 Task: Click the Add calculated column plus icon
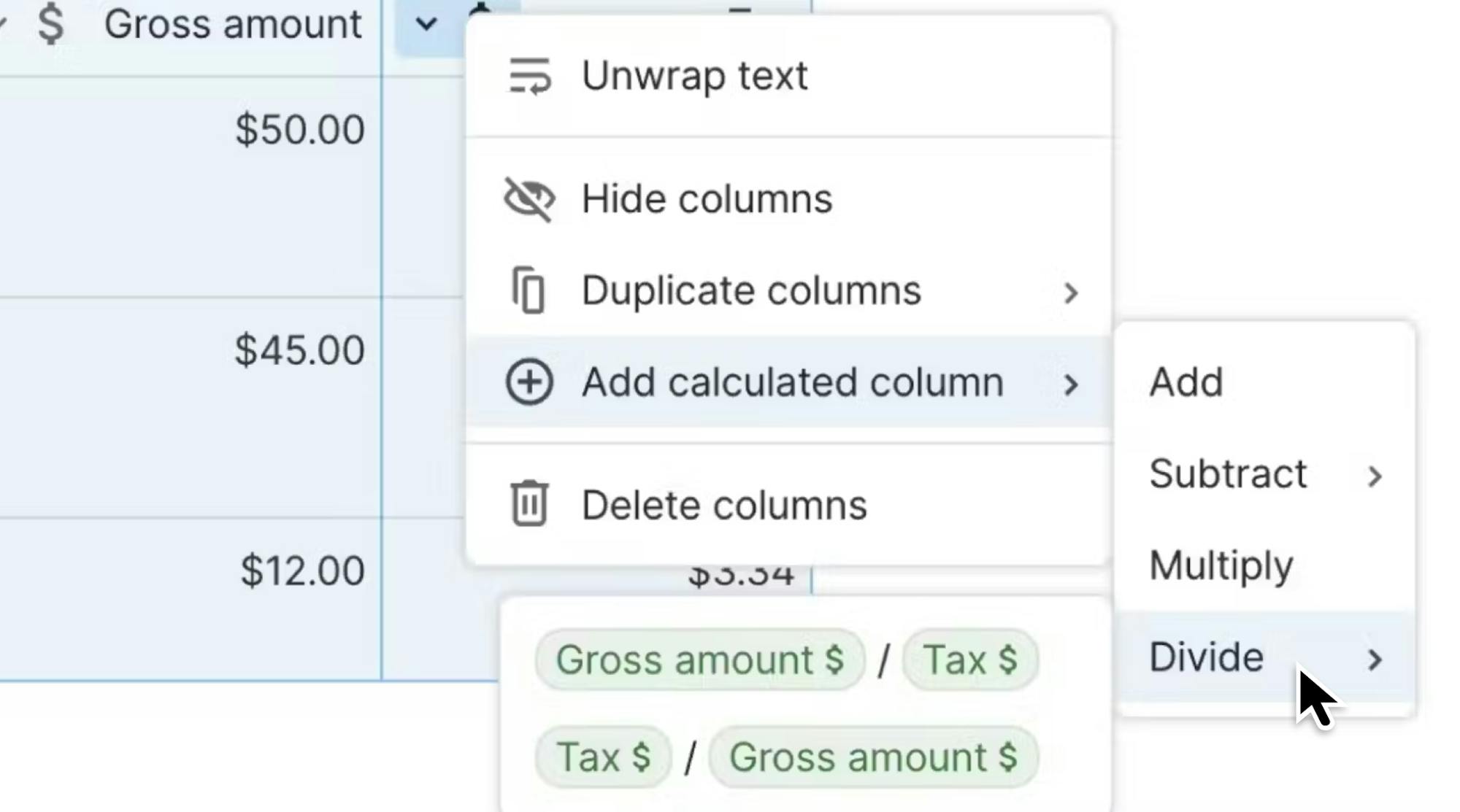pyautogui.click(x=529, y=382)
